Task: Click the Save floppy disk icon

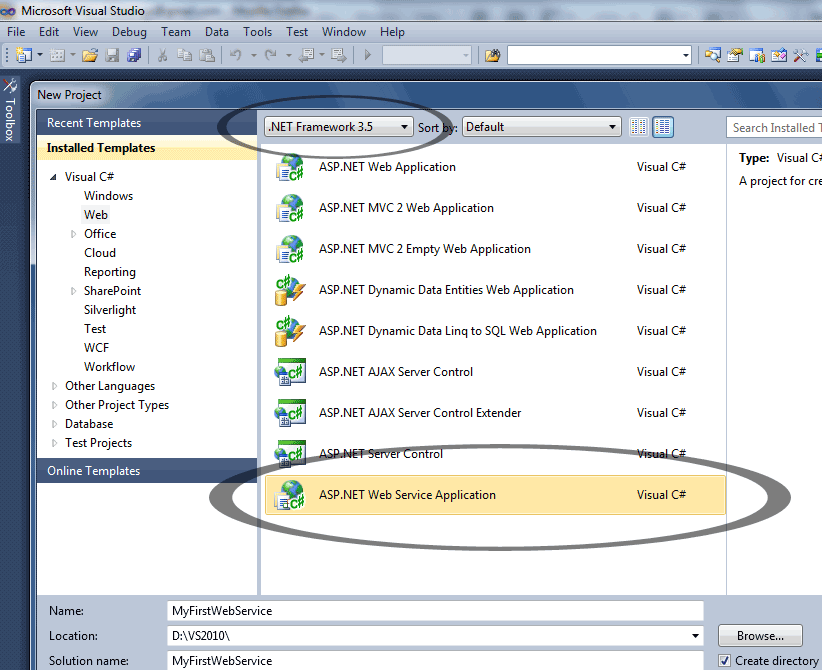Action: [112, 55]
